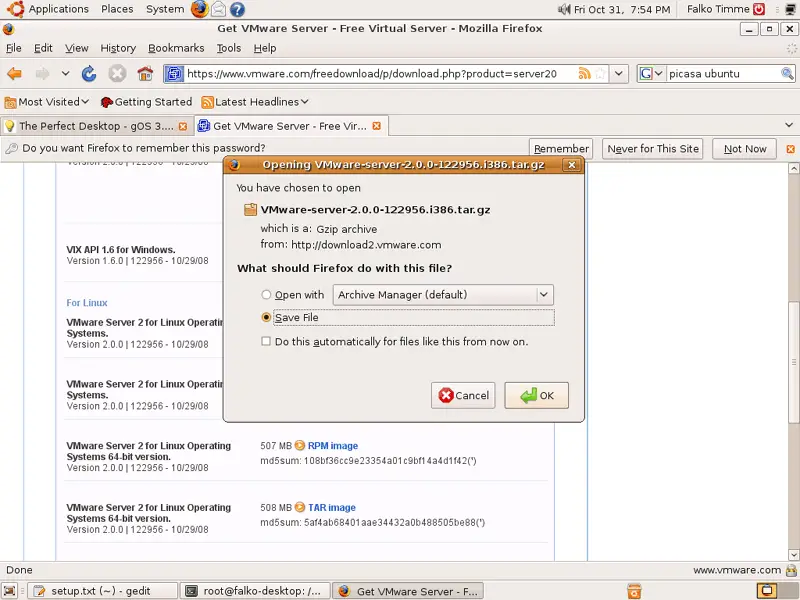The image size is (800, 600).
Task: Click the secure lock icon in status bar
Action: coord(791,570)
